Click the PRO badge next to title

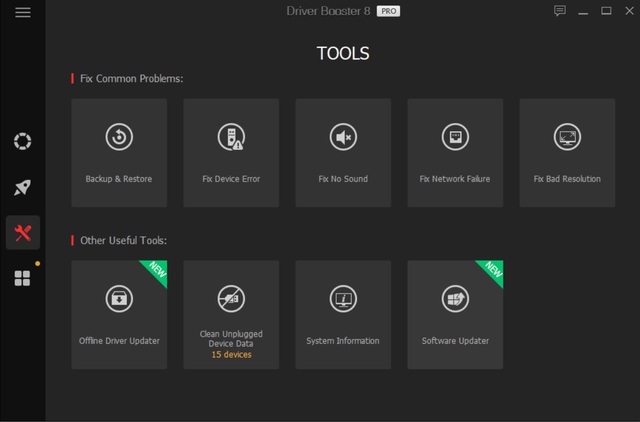pyautogui.click(x=389, y=11)
